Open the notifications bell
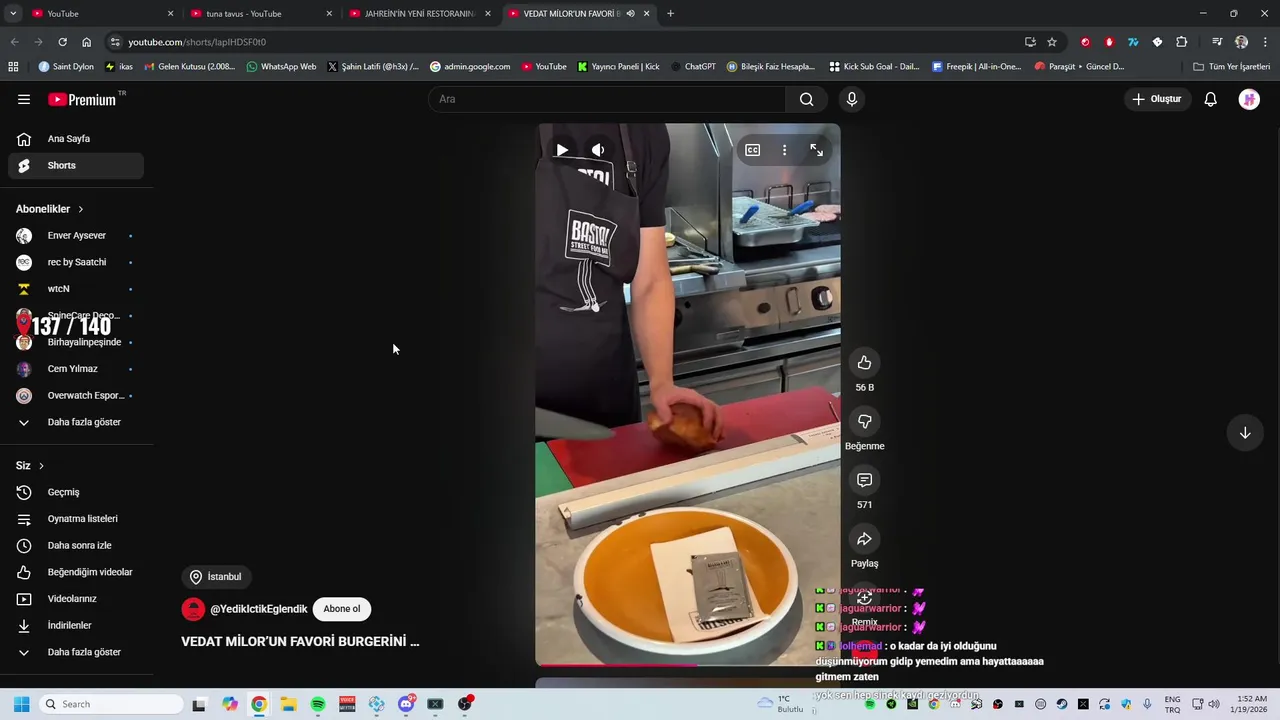1280x720 pixels. click(x=1210, y=99)
